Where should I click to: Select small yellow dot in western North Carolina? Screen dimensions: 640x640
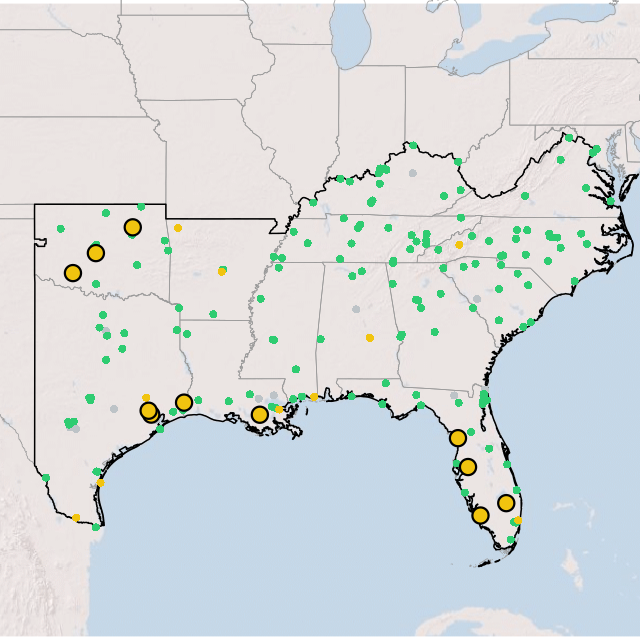coord(459,245)
